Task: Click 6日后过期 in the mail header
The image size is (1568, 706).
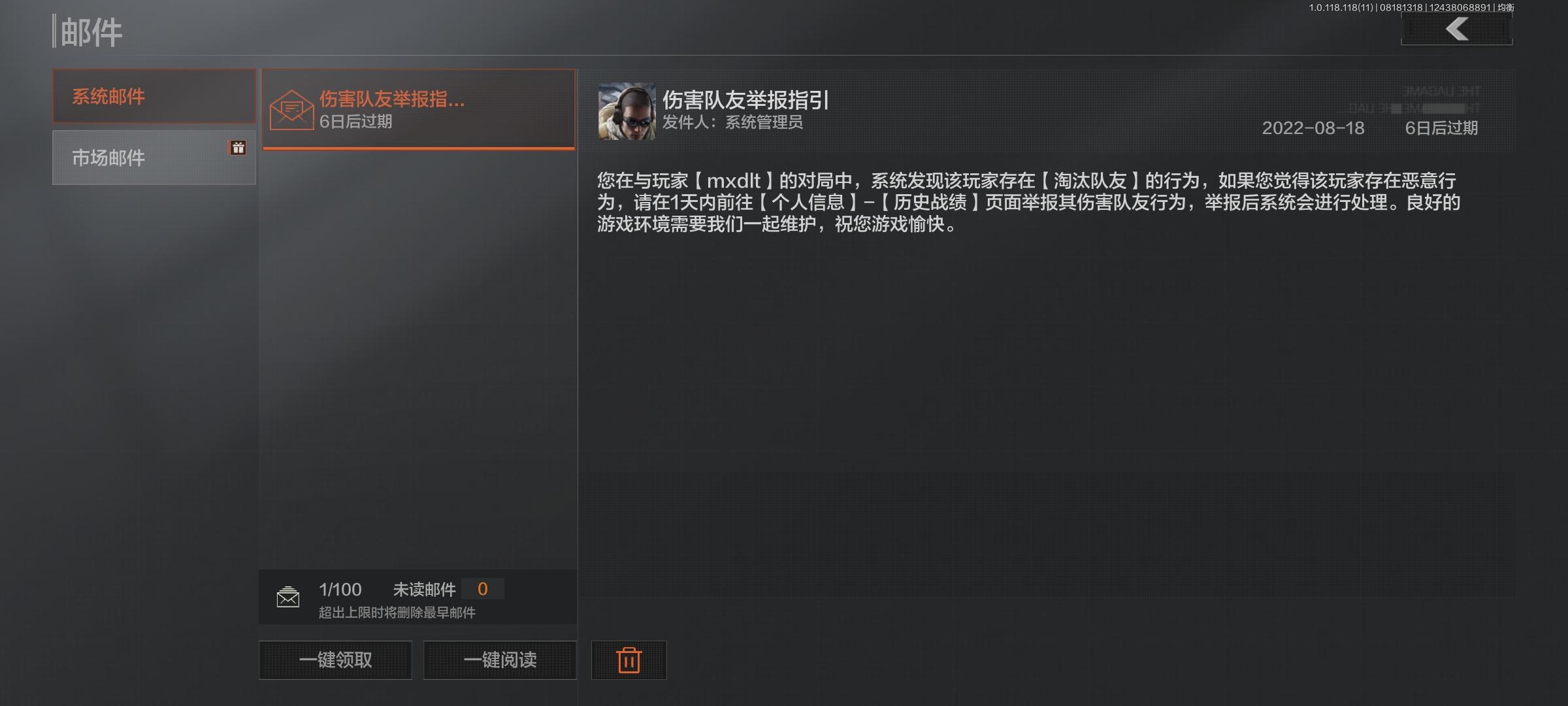Action: 1441,128
